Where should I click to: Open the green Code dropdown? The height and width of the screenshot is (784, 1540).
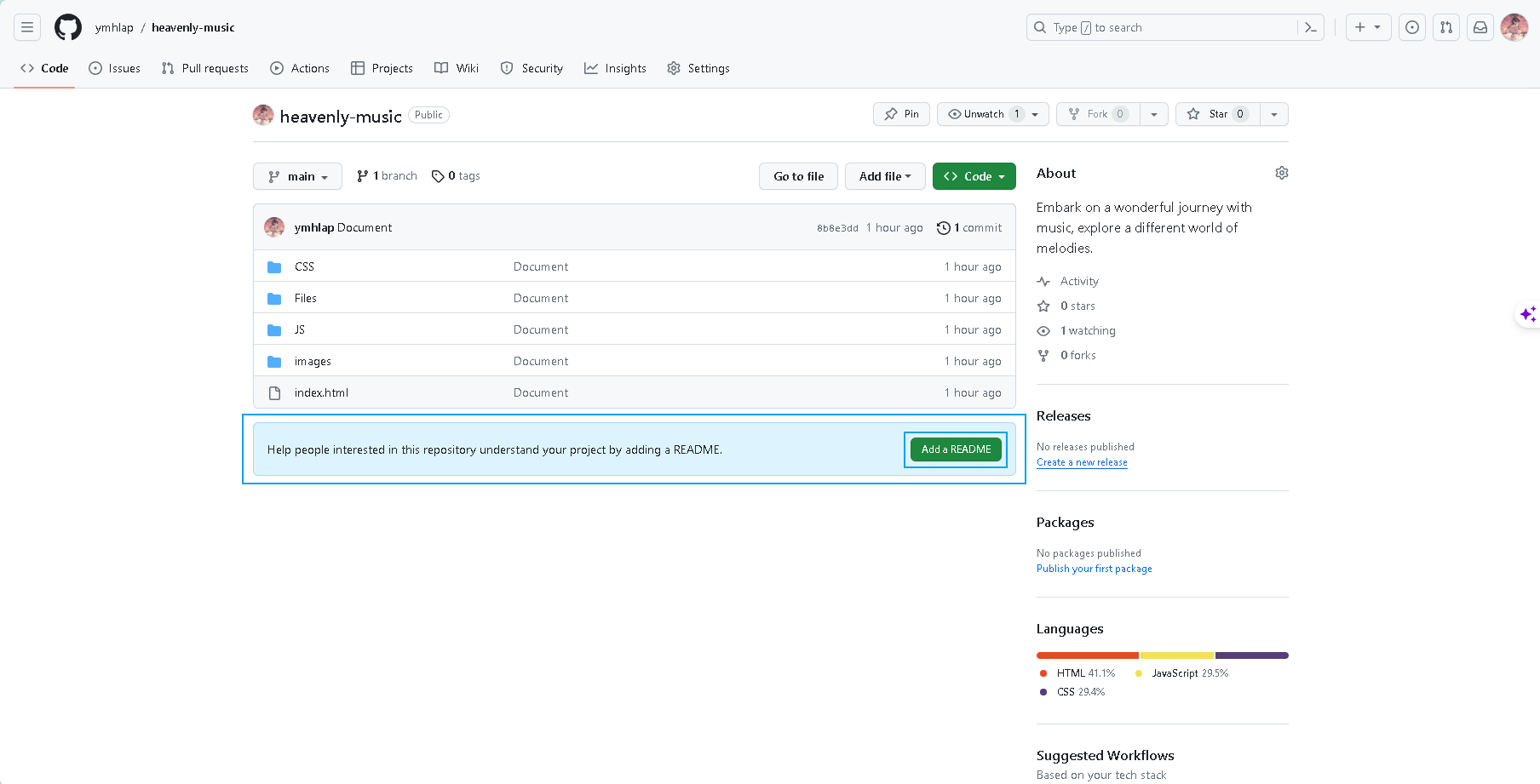click(974, 176)
